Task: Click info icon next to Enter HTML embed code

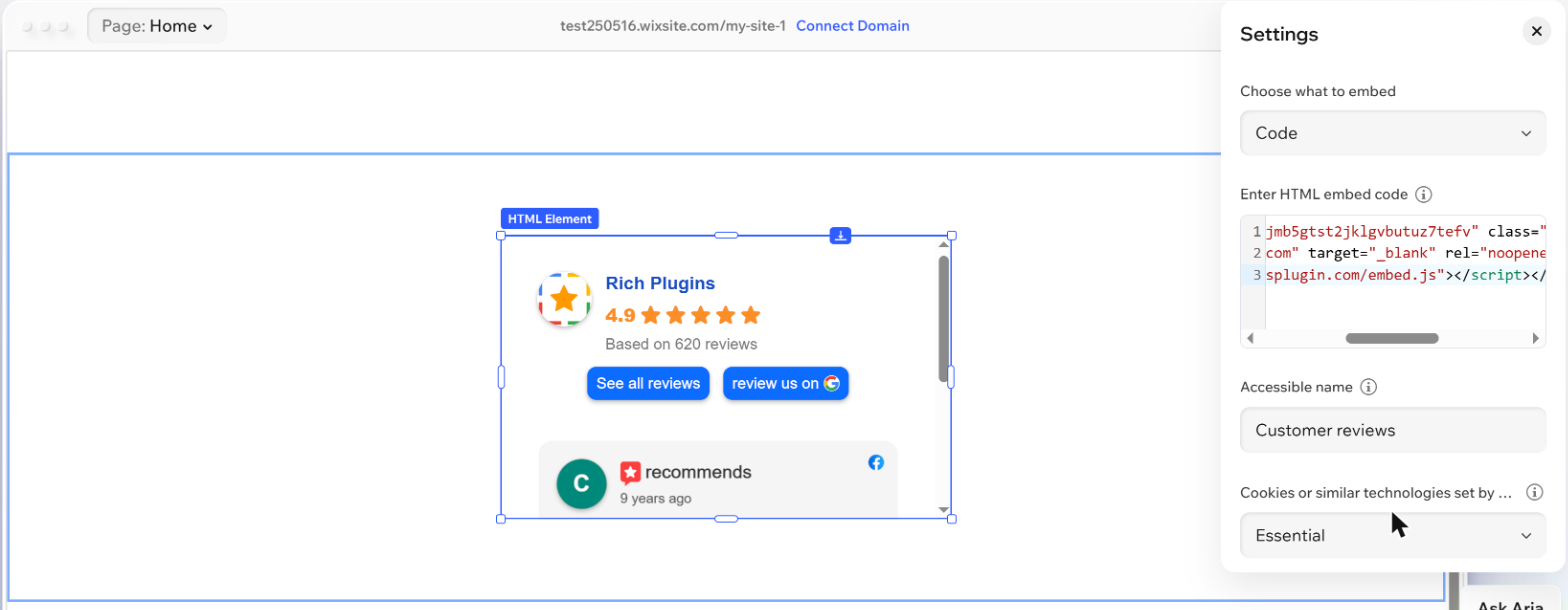Action: point(1424,194)
